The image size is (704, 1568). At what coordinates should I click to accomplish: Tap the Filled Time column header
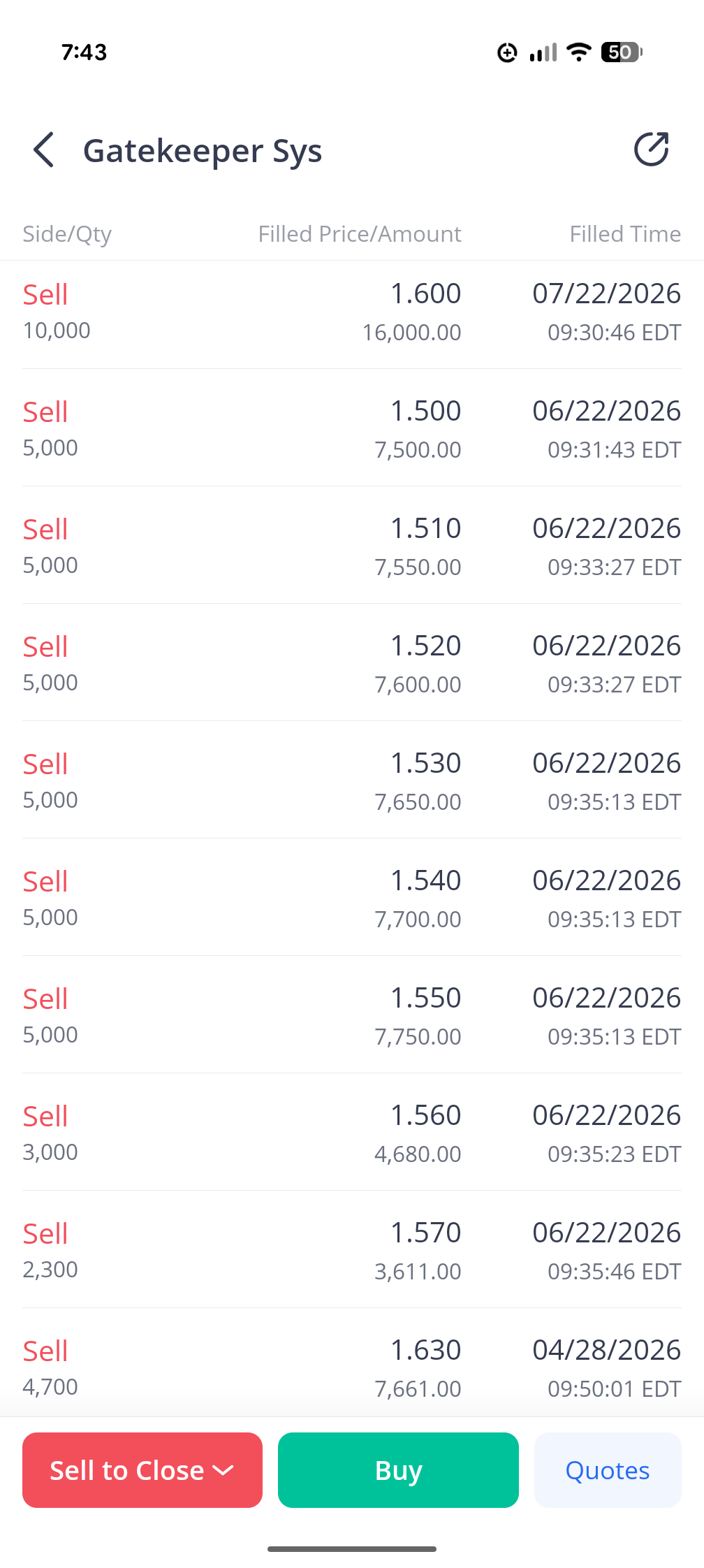coord(625,234)
